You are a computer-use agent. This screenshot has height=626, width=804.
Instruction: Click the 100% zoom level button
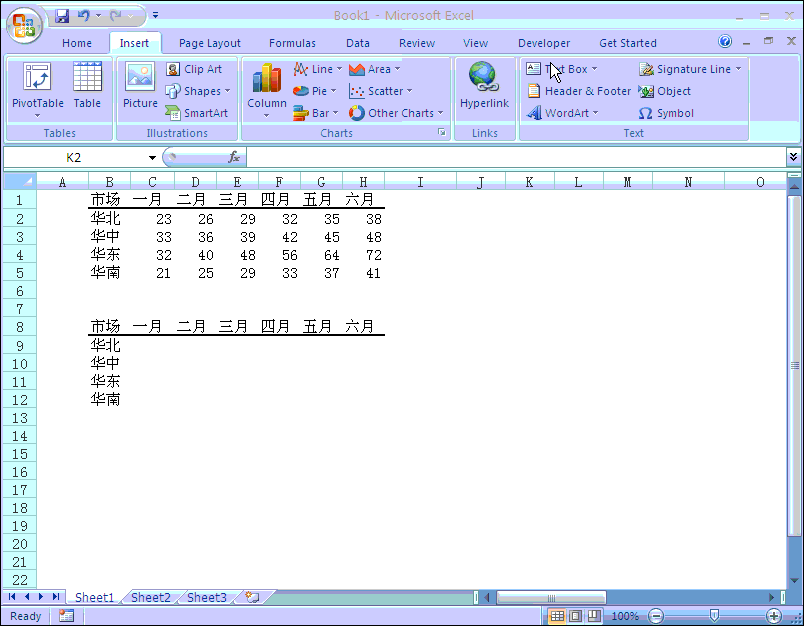click(625, 616)
